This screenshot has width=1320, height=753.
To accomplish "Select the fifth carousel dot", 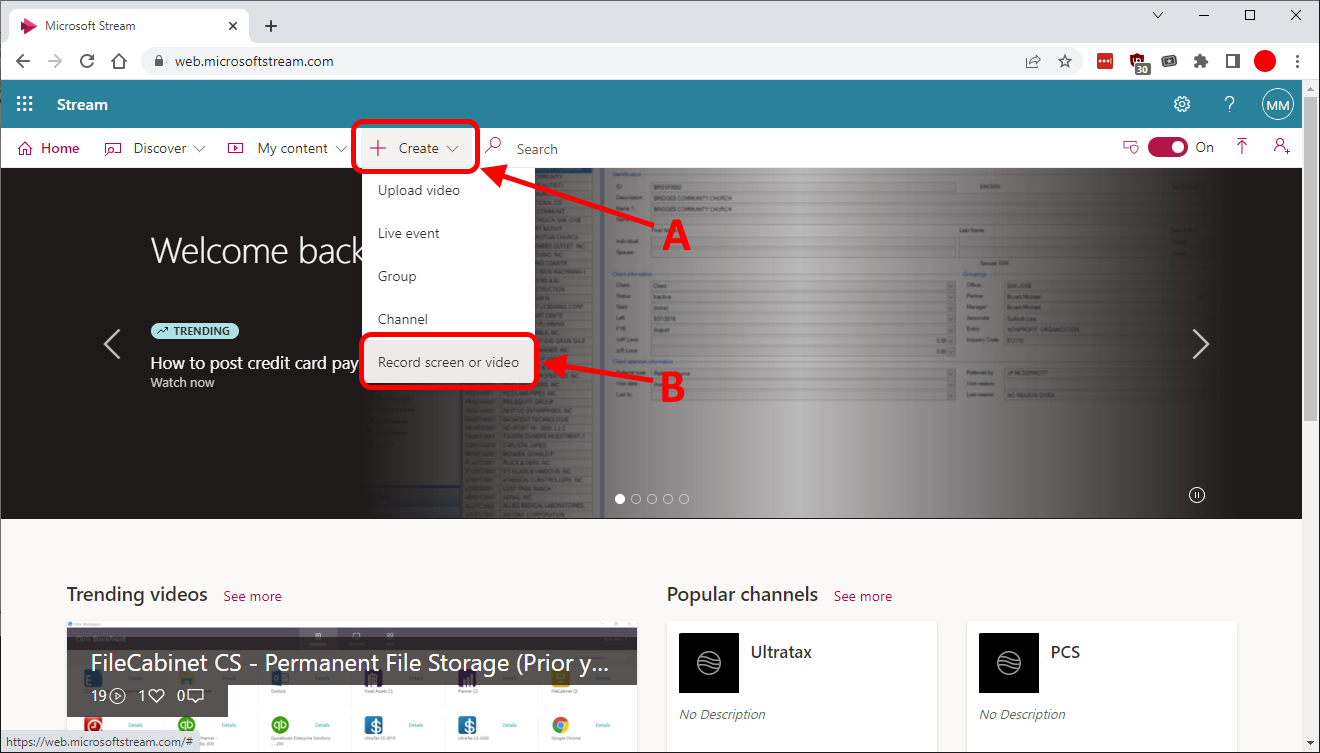I will point(684,498).
